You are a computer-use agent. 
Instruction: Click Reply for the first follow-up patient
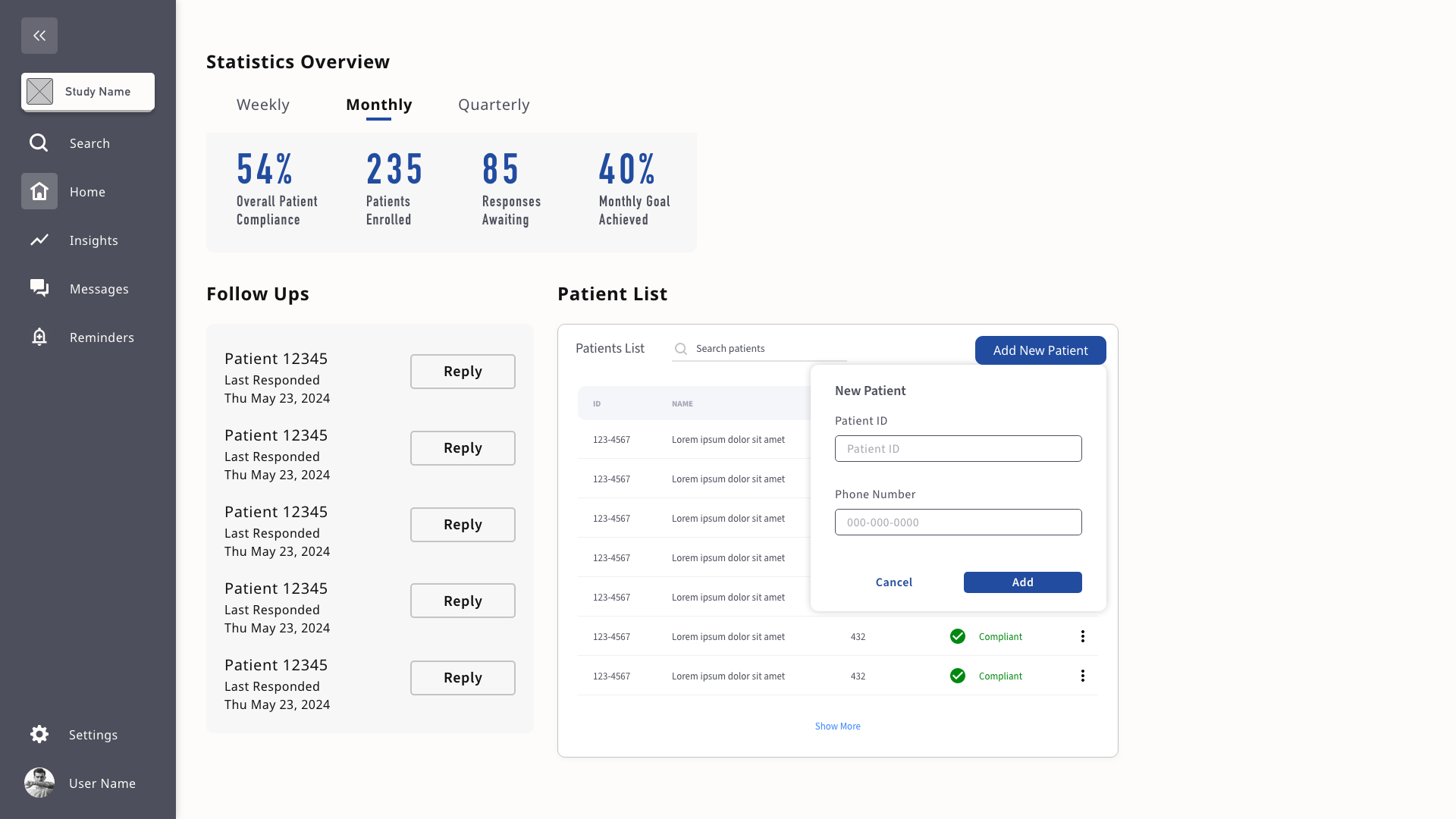(463, 372)
